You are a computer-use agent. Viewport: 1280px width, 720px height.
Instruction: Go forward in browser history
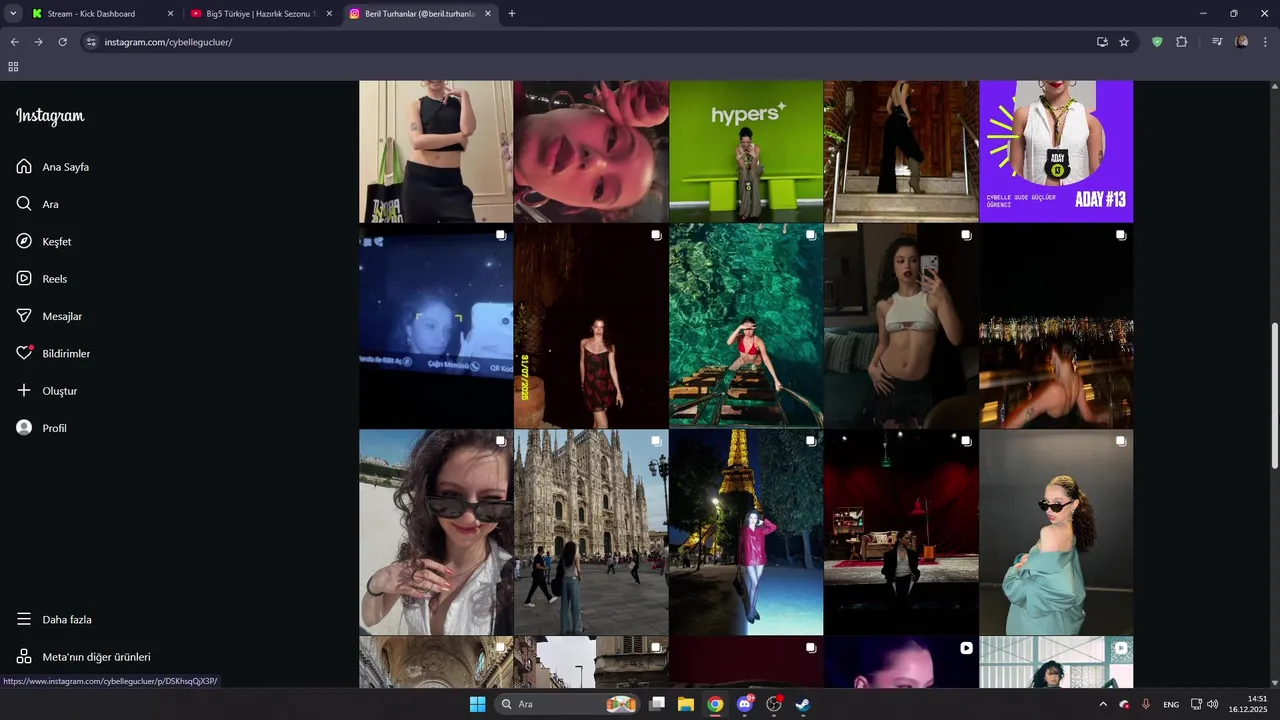point(38,42)
